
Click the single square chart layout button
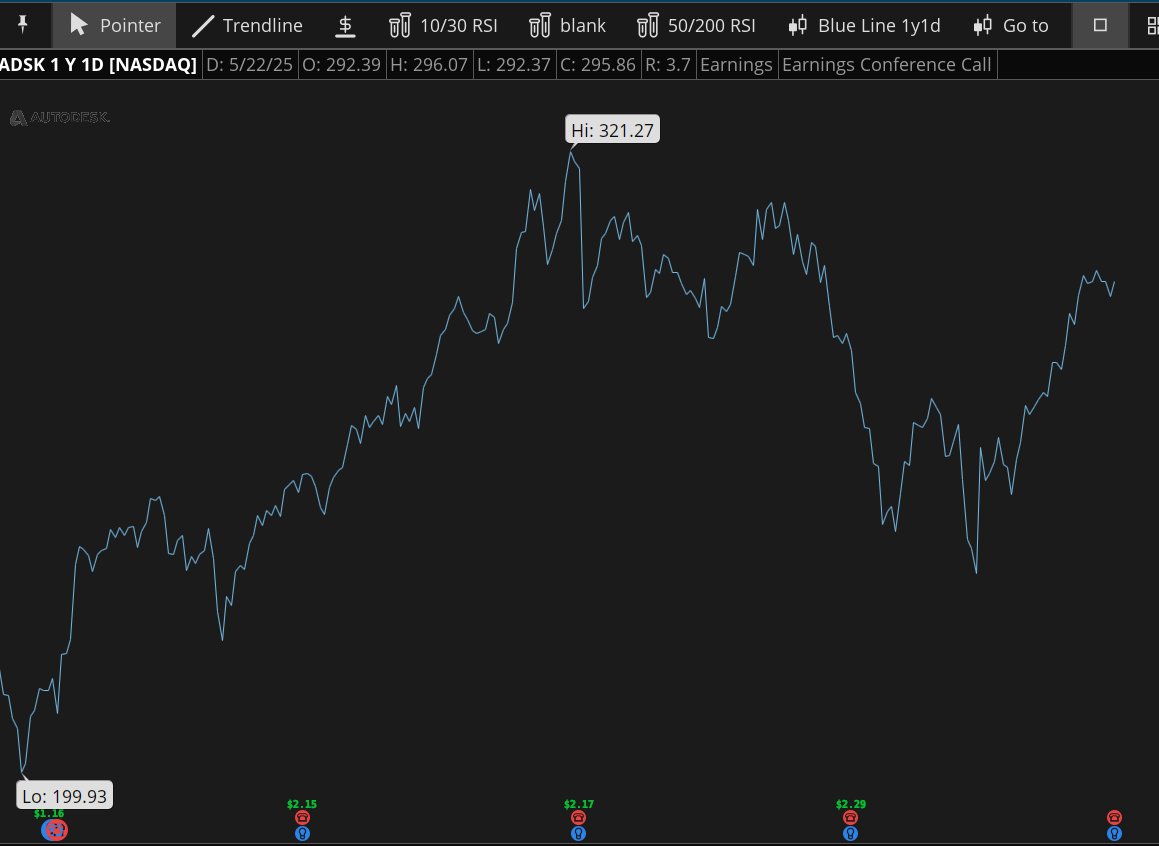[1100, 25]
